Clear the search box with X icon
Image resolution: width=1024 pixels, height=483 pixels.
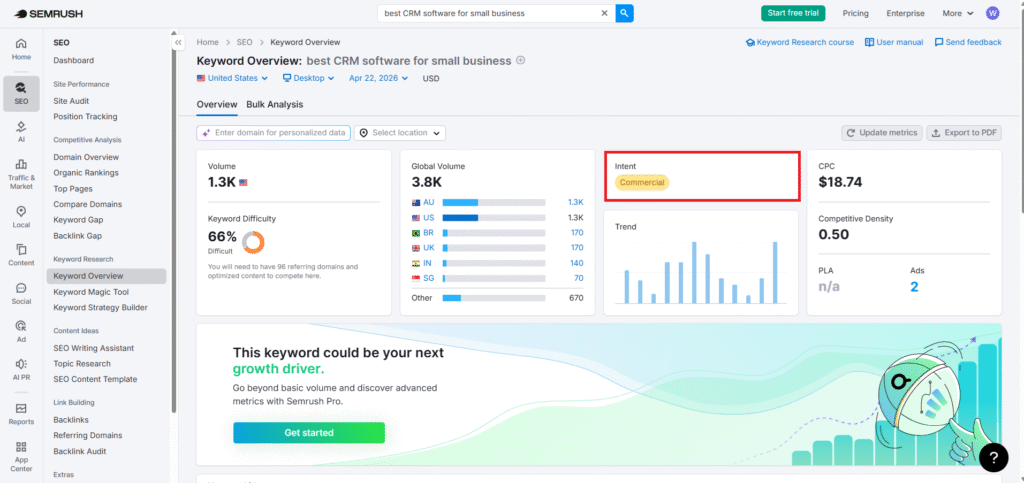[603, 14]
